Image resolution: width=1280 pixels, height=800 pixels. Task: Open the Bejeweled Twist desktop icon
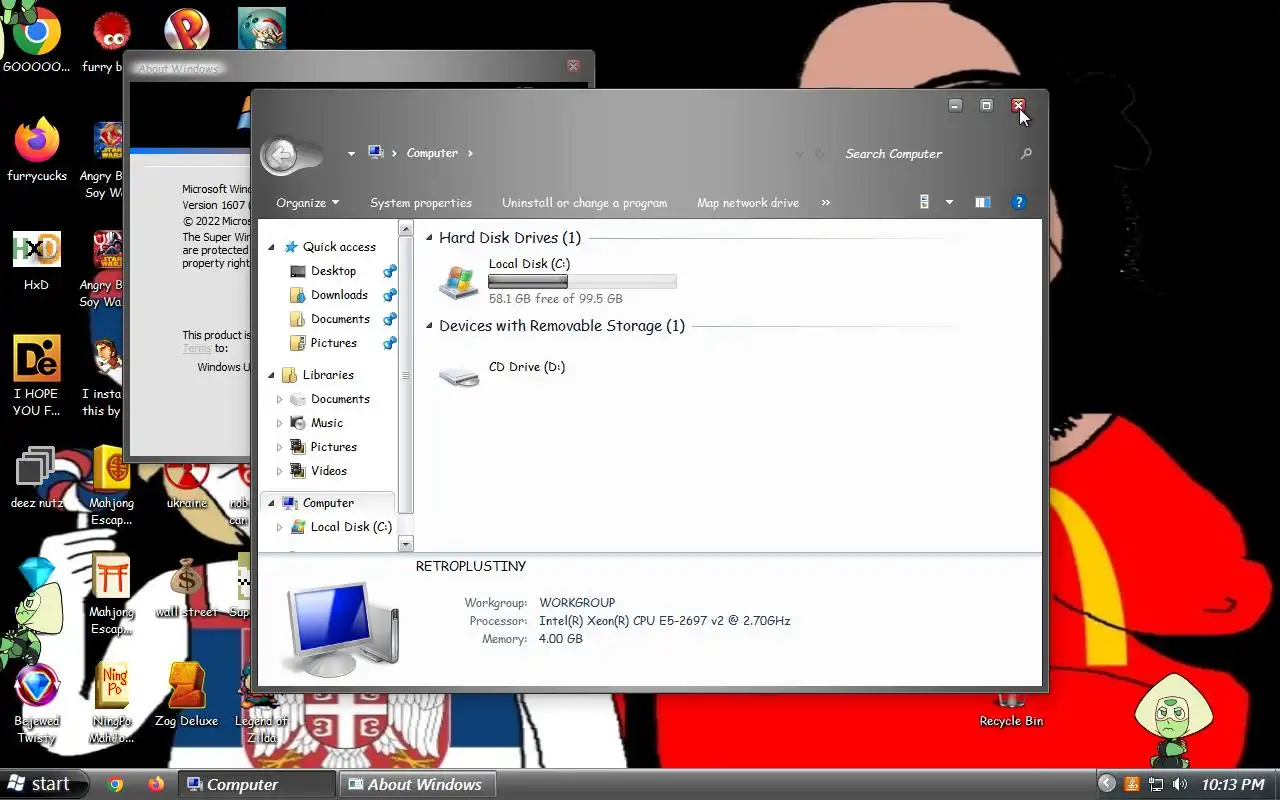point(37,705)
